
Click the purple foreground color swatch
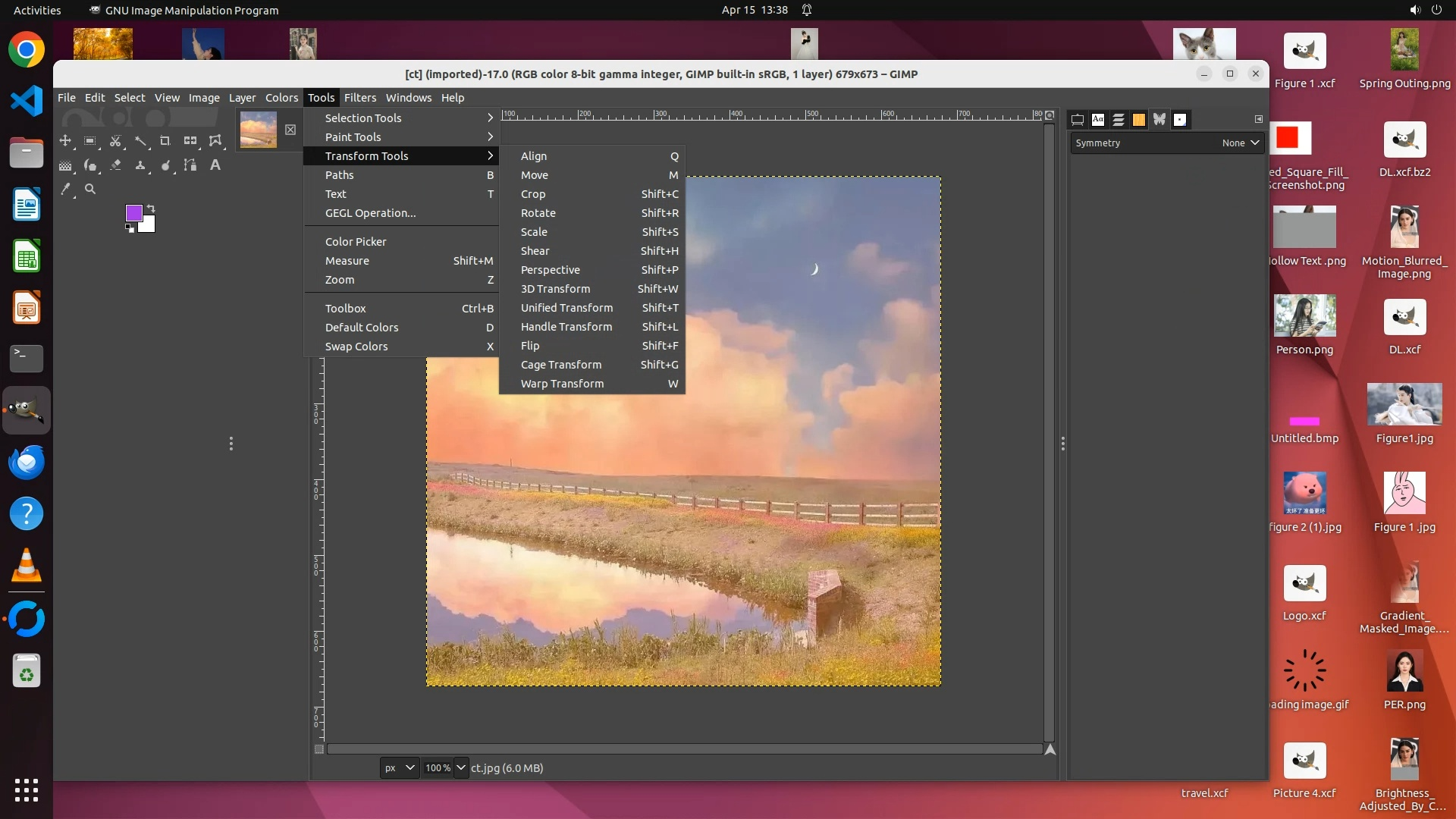point(133,213)
